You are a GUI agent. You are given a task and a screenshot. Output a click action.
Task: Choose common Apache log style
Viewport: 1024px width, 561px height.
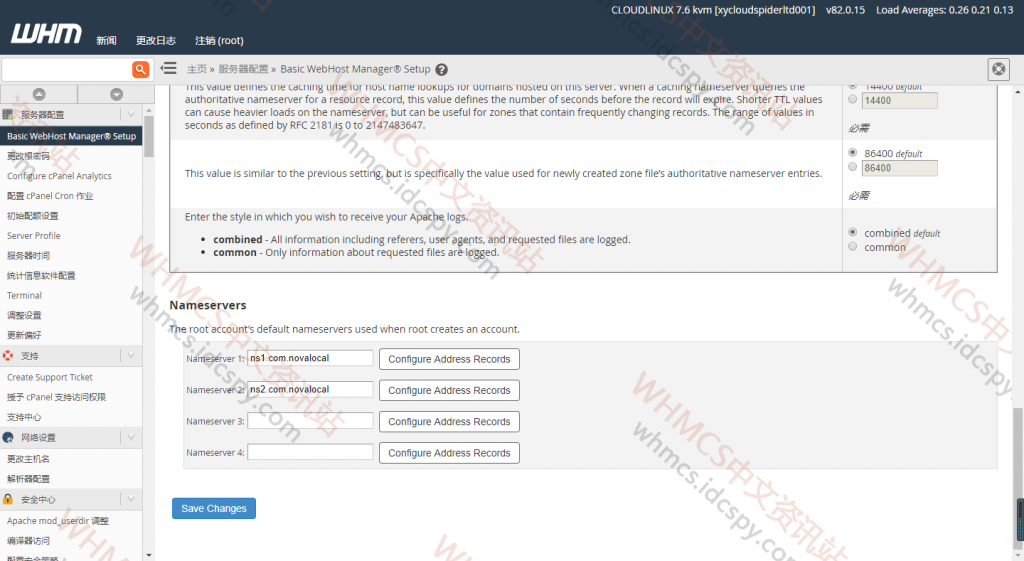(852, 246)
